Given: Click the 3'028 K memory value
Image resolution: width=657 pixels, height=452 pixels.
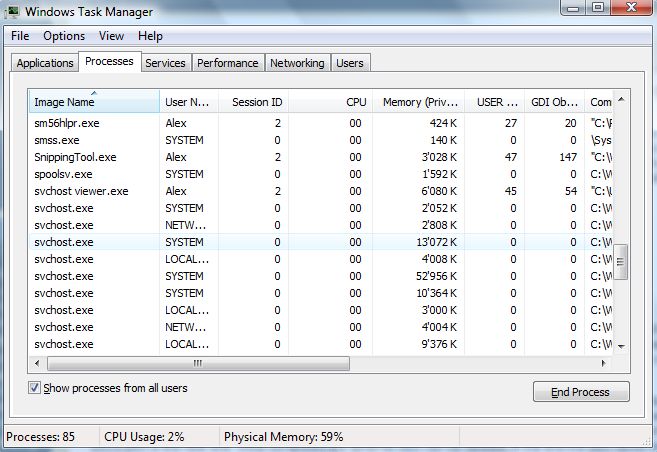Looking at the screenshot, I should (440, 157).
